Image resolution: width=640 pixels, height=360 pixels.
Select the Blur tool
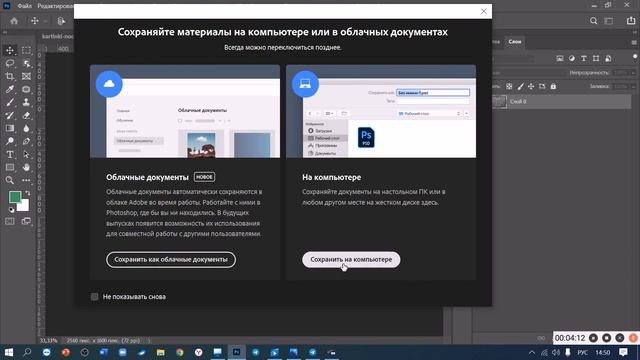point(26,129)
